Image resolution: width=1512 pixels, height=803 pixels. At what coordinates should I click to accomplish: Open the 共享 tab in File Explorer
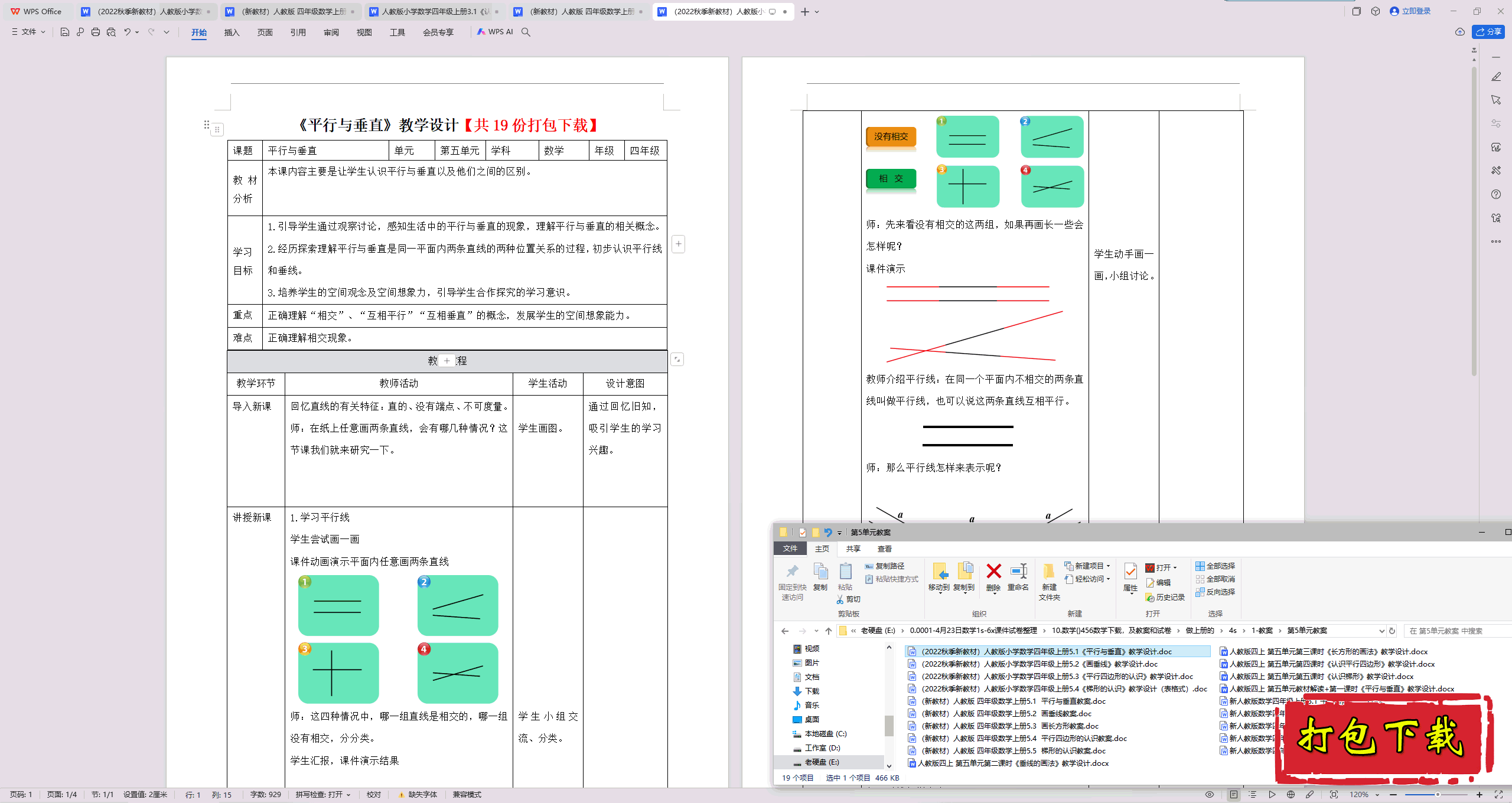(x=853, y=549)
